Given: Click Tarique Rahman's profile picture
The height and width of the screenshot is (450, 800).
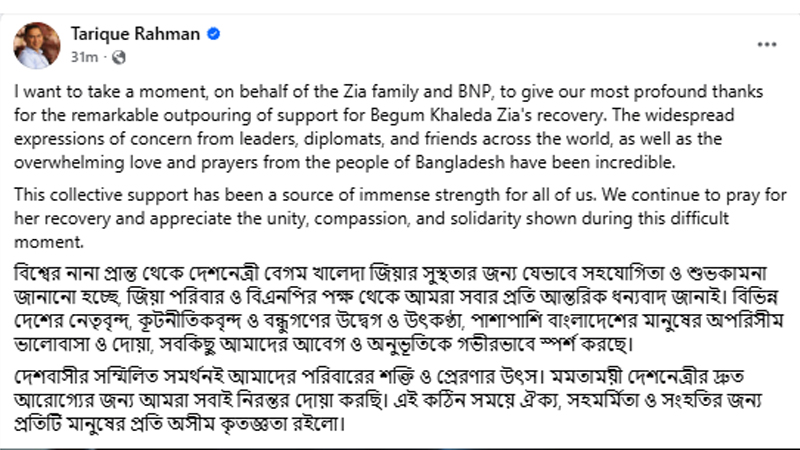Looking at the screenshot, I should point(37,45).
